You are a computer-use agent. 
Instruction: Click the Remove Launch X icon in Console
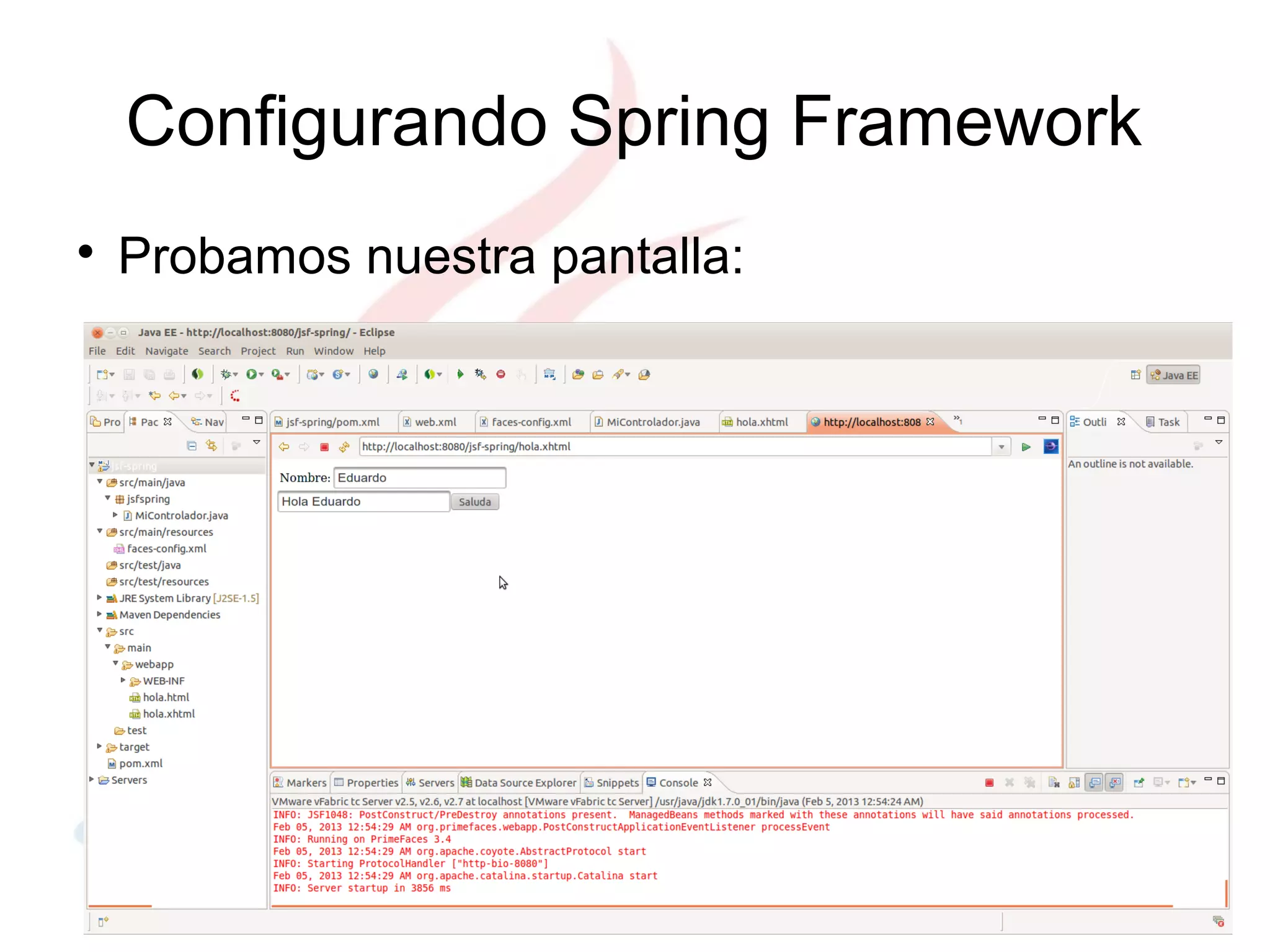point(1010,783)
